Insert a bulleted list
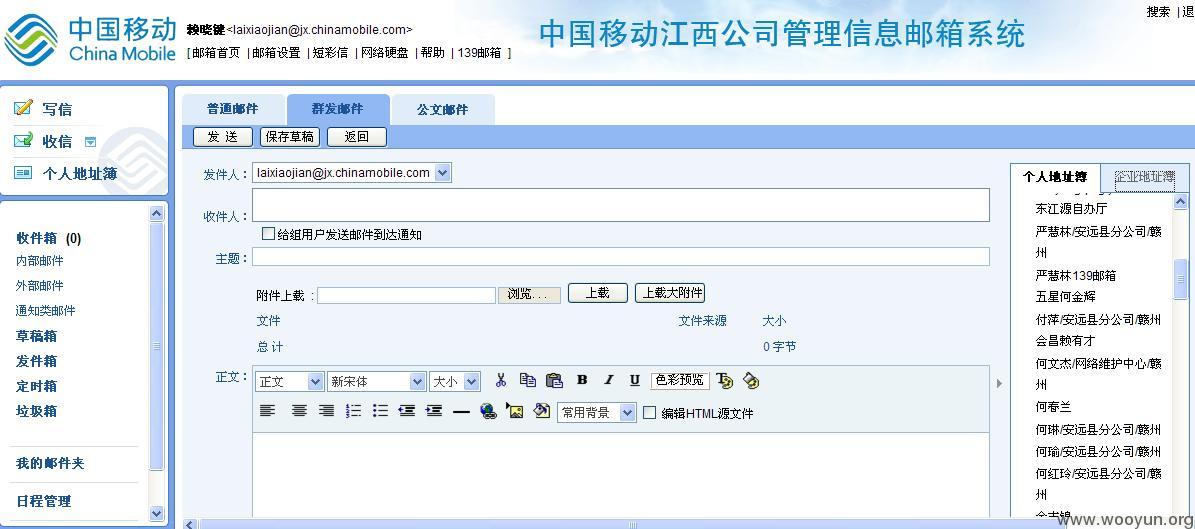The height and width of the screenshot is (529, 1195). coord(380,411)
